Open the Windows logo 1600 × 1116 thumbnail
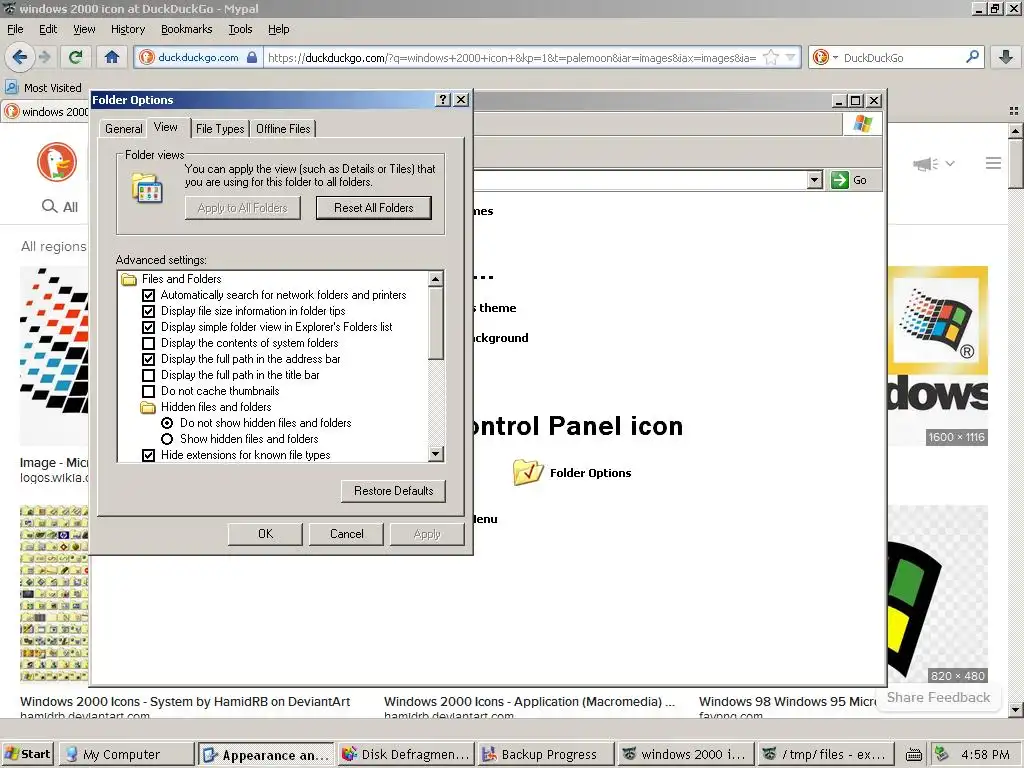Image resolution: width=1024 pixels, height=768 pixels. pyautogui.click(x=938, y=356)
